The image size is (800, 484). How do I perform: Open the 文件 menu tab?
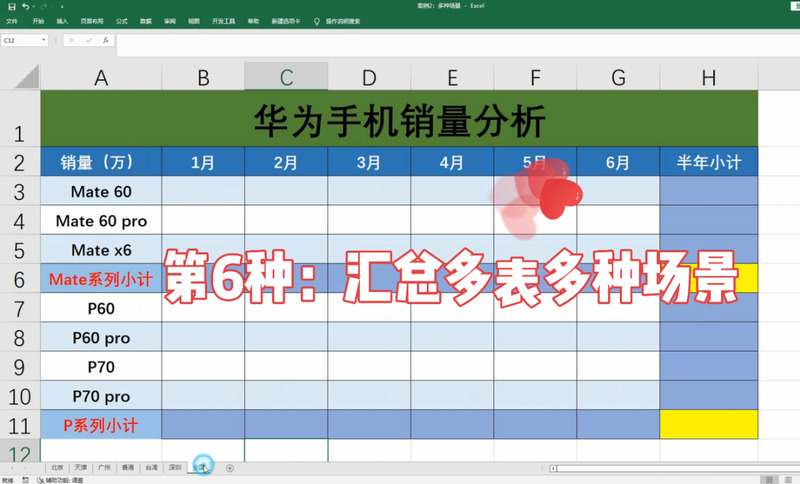tap(12, 21)
